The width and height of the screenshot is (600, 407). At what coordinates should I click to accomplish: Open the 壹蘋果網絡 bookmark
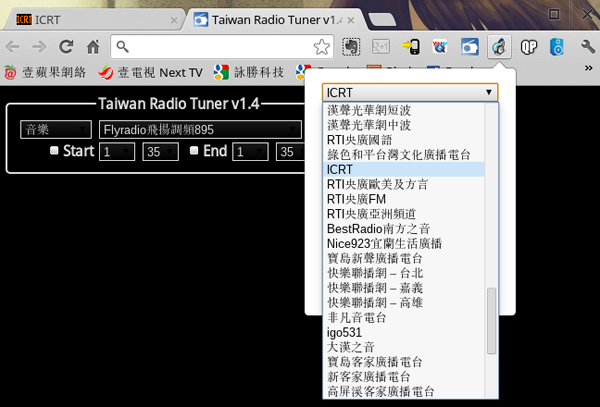click(x=45, y=72)
